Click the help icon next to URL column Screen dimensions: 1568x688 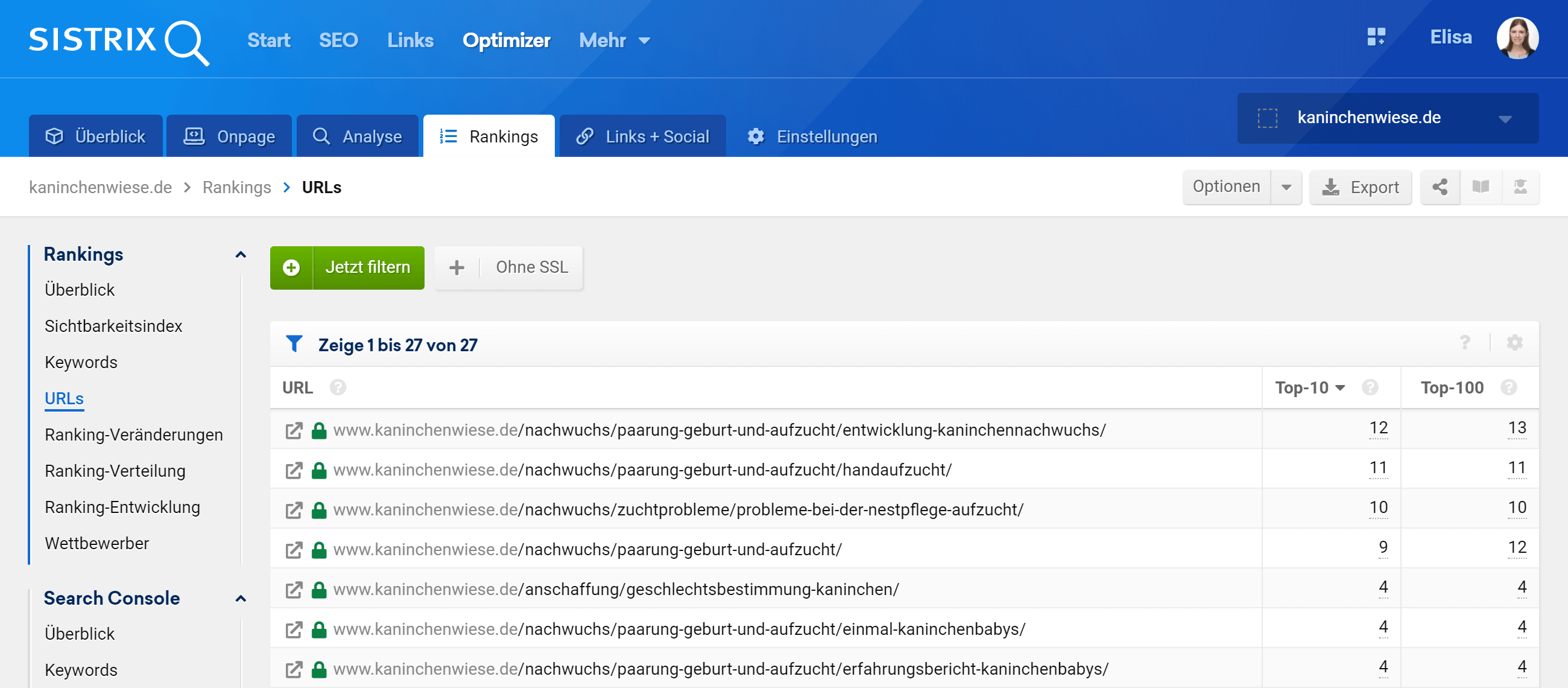click(338, 387)
